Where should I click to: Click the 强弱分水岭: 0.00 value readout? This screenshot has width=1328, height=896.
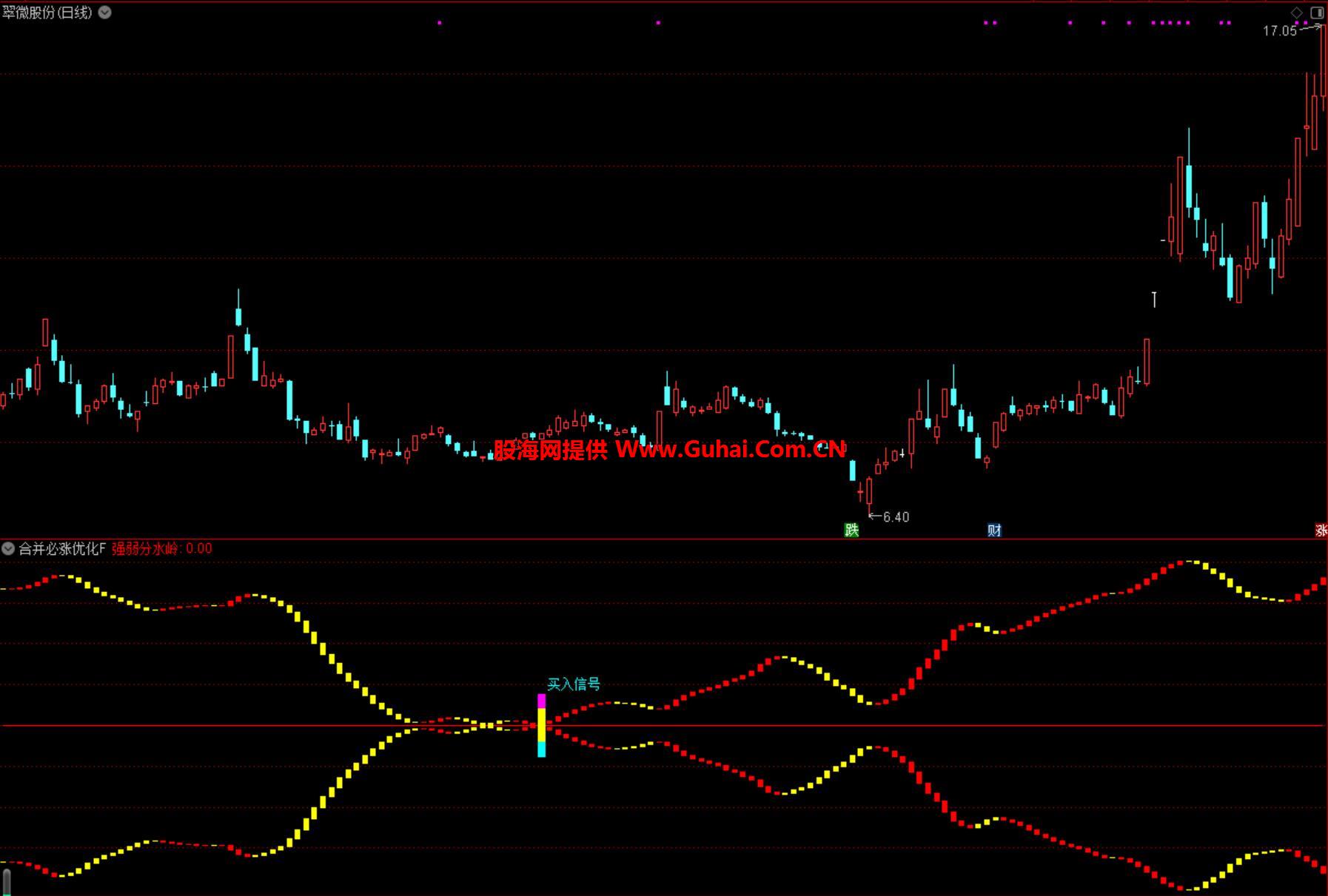(161, 548)
